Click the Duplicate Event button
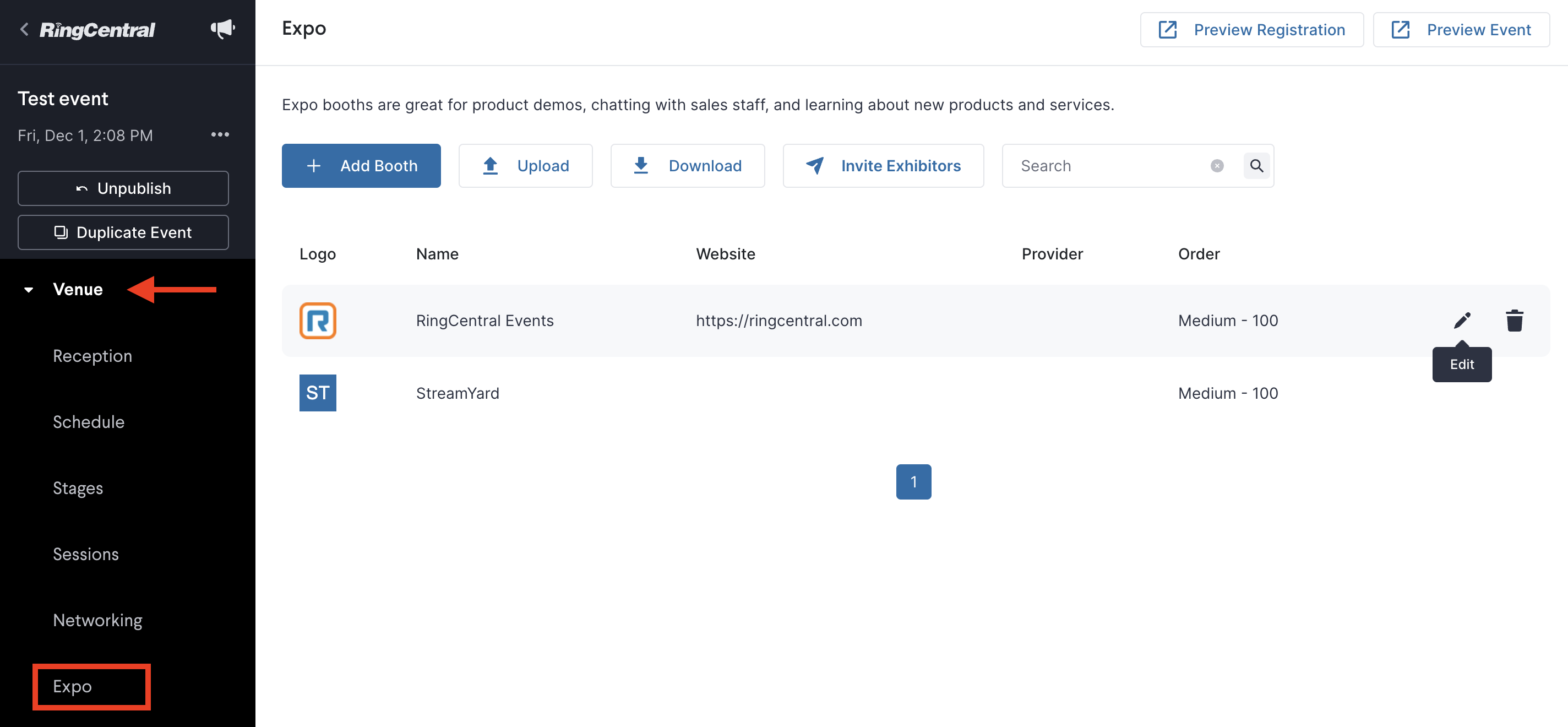This screenshot has width=1568, height=727. click(123, 232)
